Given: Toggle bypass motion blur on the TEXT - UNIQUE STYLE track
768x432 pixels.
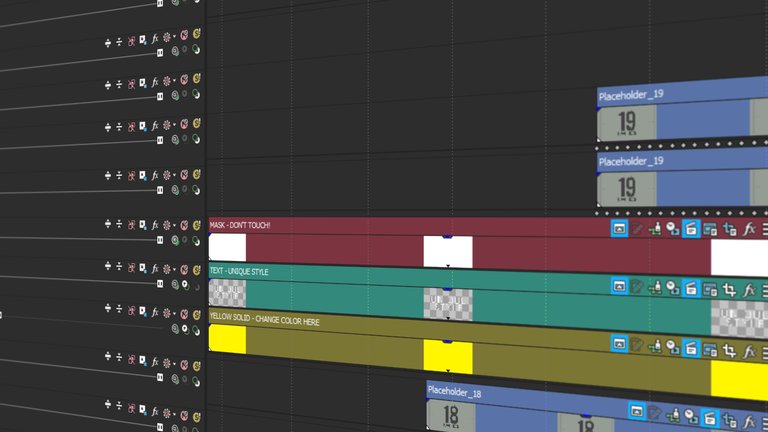Looking at the screenshot, I should 131,267.
